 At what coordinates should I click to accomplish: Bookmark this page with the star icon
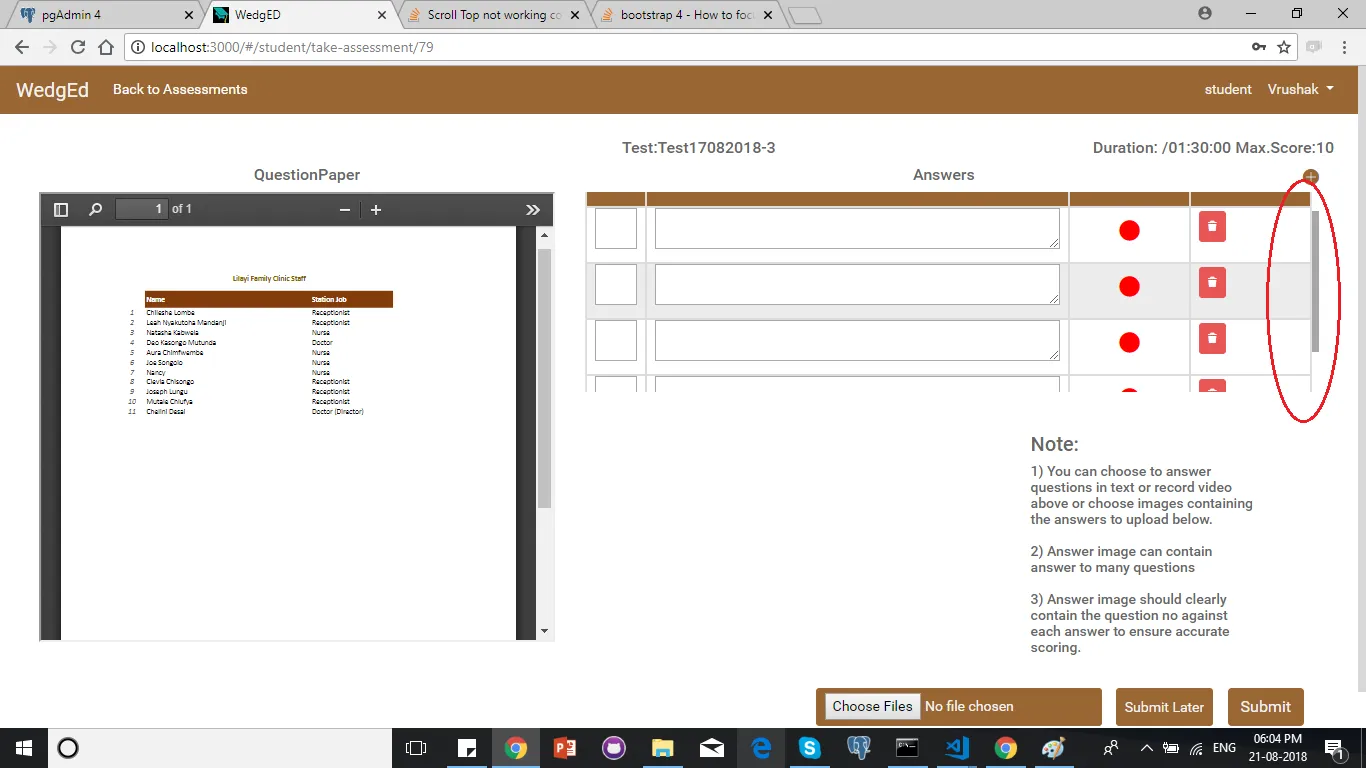(1285, 47)
